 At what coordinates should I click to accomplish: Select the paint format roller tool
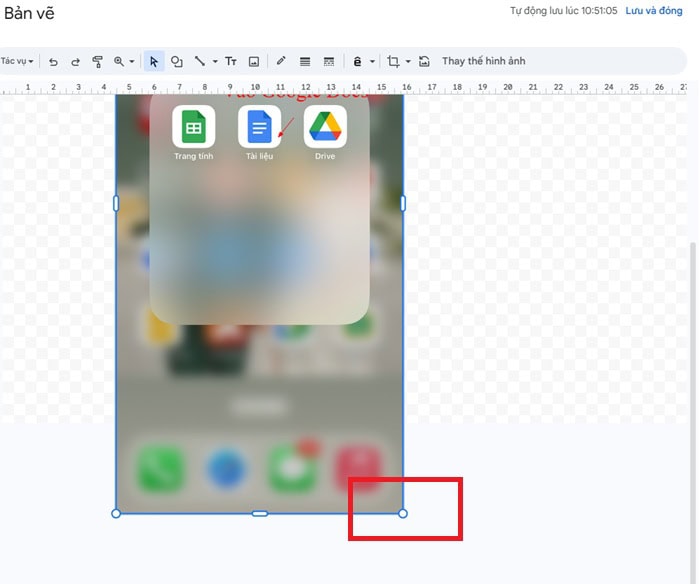coord(97,62)
